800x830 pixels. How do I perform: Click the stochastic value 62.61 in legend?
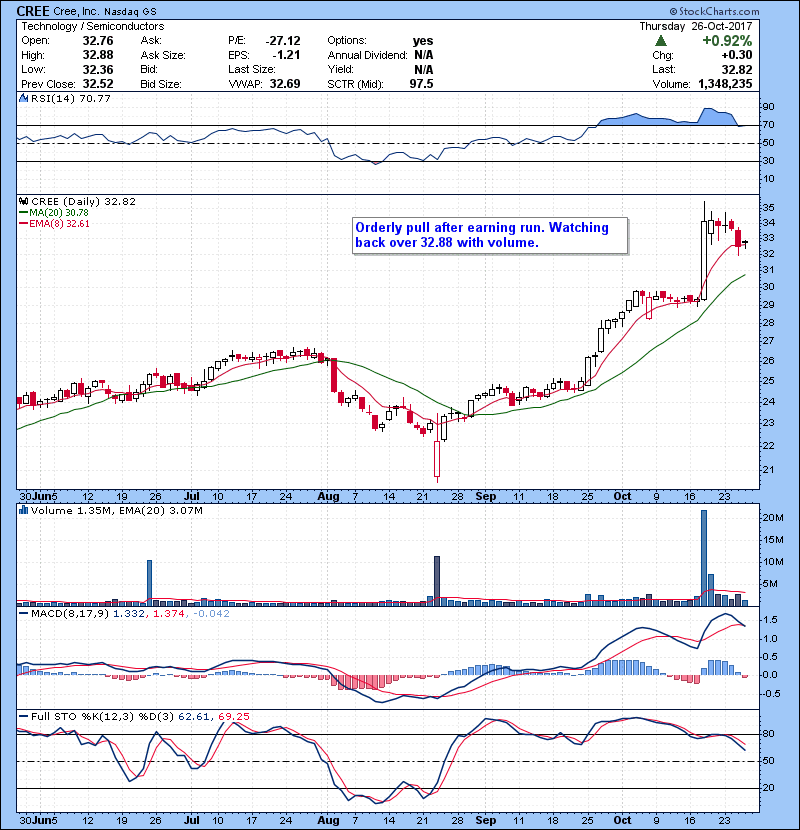(x=194, y=717)
